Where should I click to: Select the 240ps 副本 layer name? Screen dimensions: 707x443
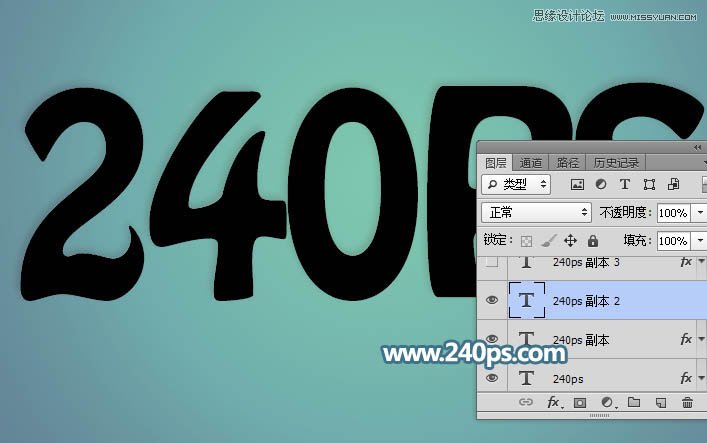coord(581,340)
